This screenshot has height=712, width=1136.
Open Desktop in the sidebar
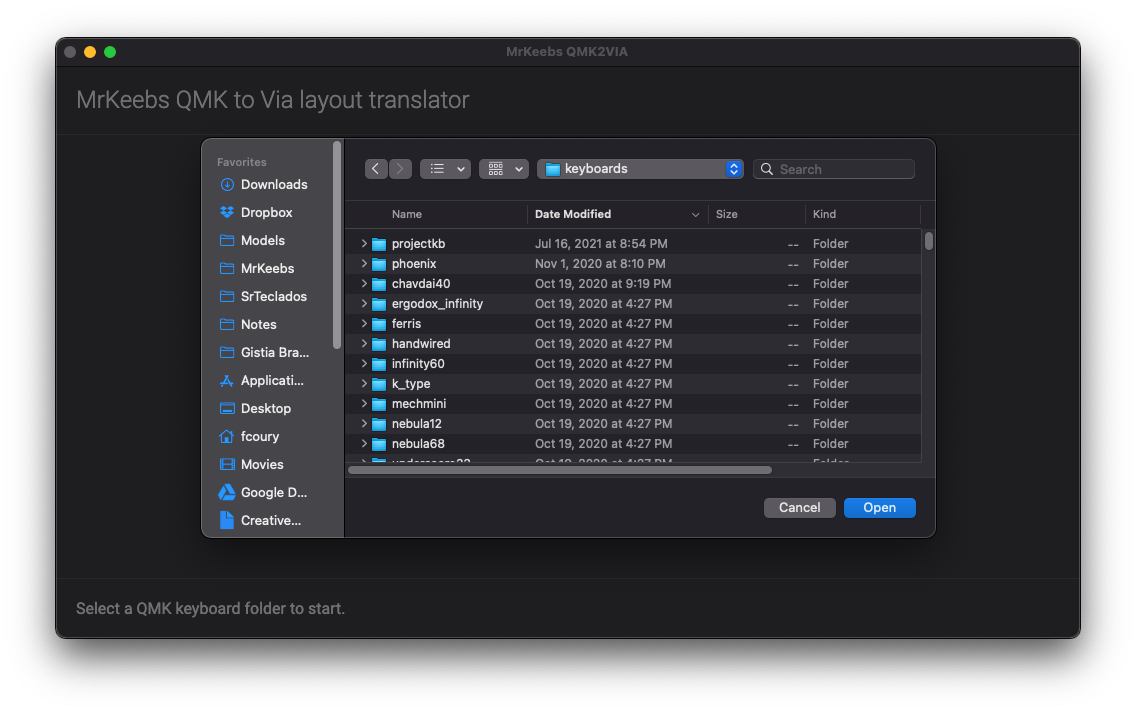pos(255,409)
